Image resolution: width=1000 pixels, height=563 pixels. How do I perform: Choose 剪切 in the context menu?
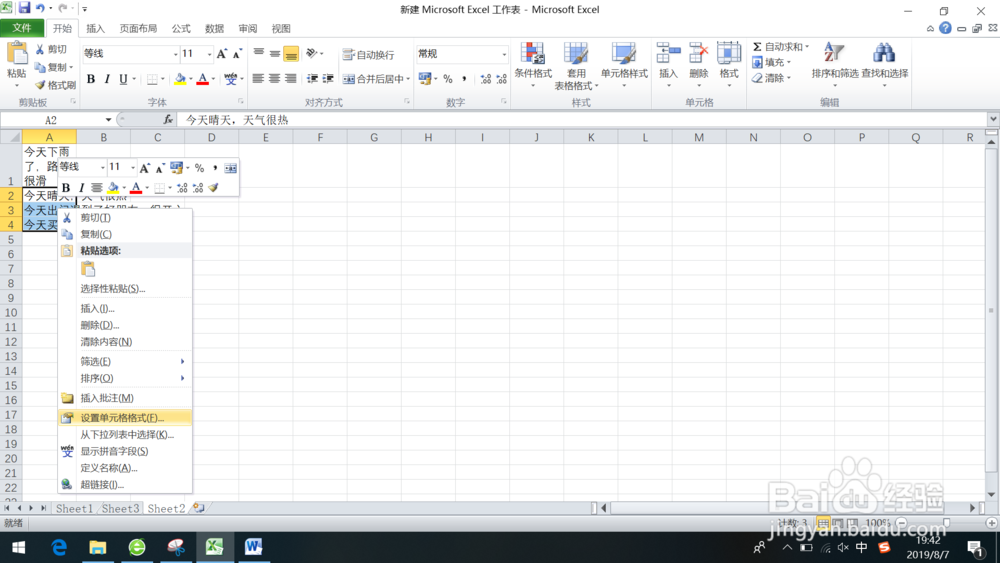pos(125,218)
